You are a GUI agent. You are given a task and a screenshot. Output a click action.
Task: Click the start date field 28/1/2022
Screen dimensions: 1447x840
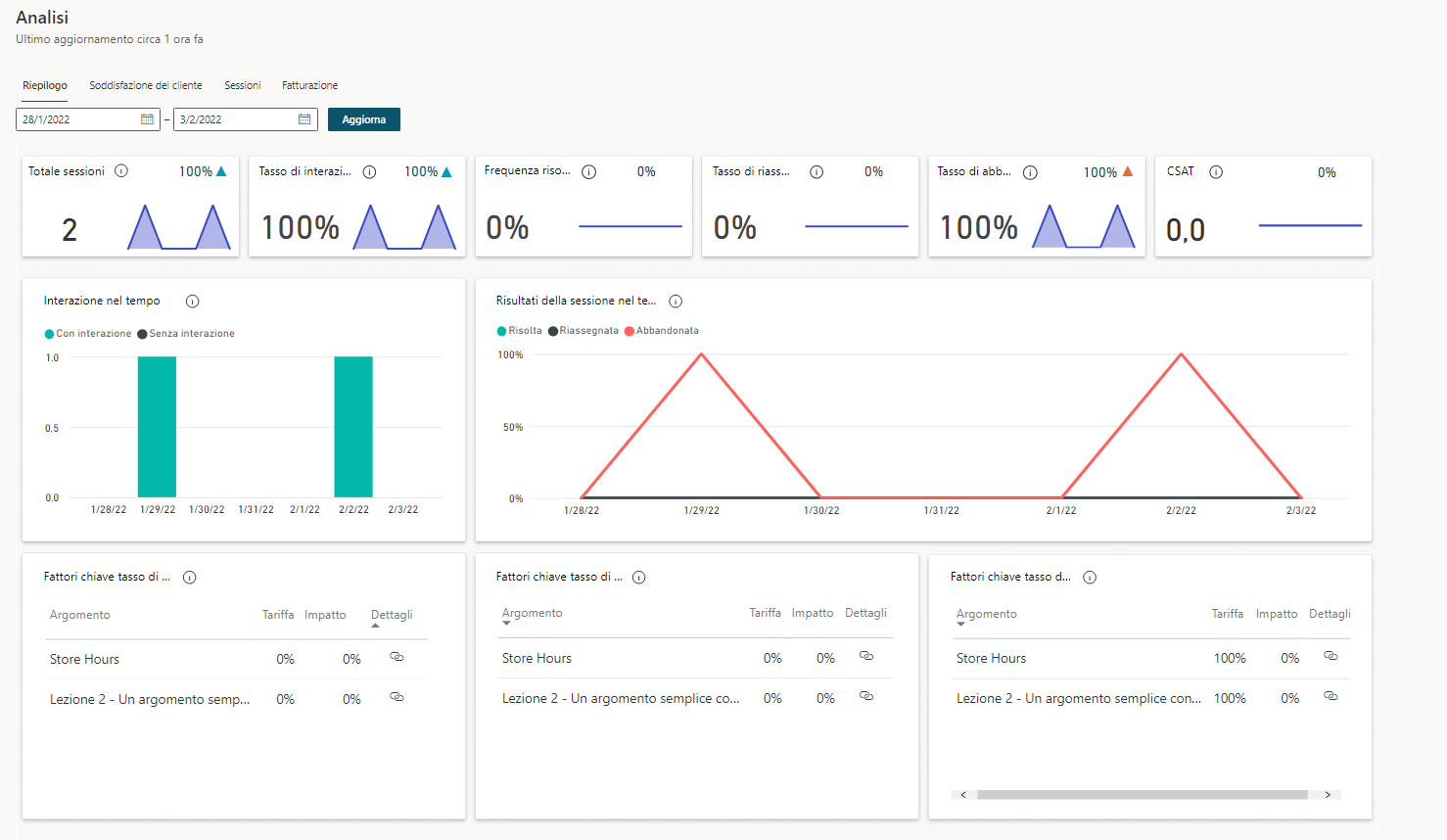(78, 119)
